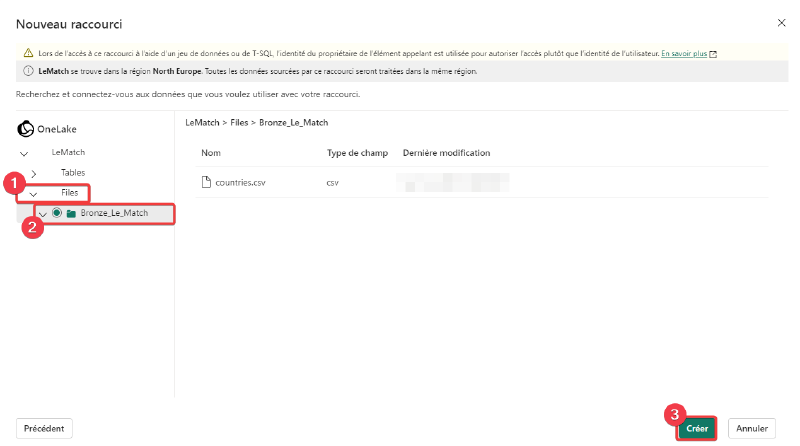Sort by Type de champ column header

click(x=357, y=153)
